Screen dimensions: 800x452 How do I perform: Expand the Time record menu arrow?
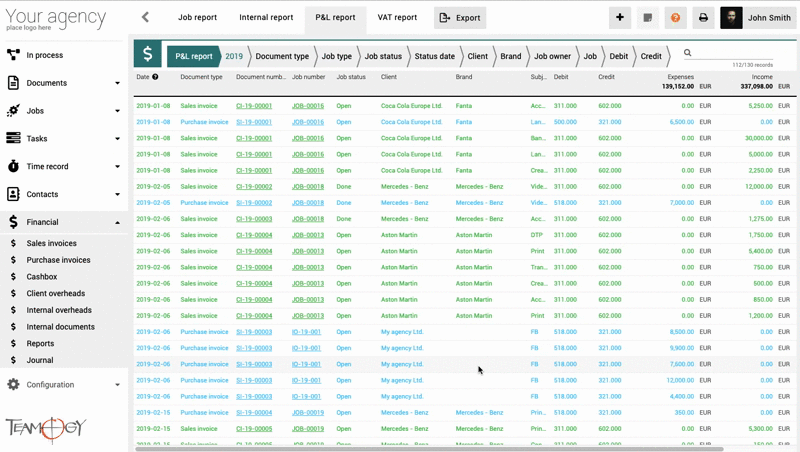117,166
